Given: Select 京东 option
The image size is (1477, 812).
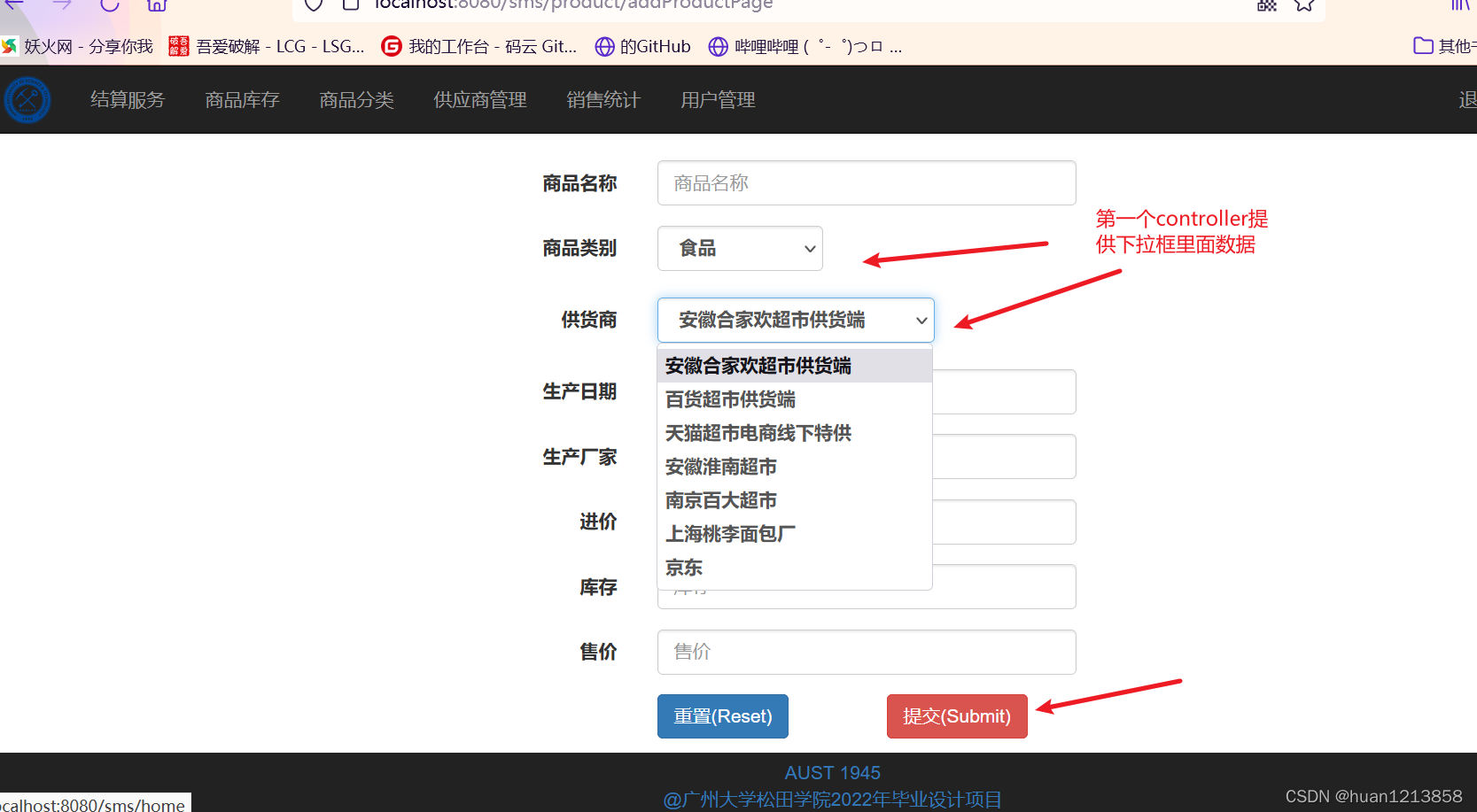Looking at the screenshot, I should click(795, 568).
